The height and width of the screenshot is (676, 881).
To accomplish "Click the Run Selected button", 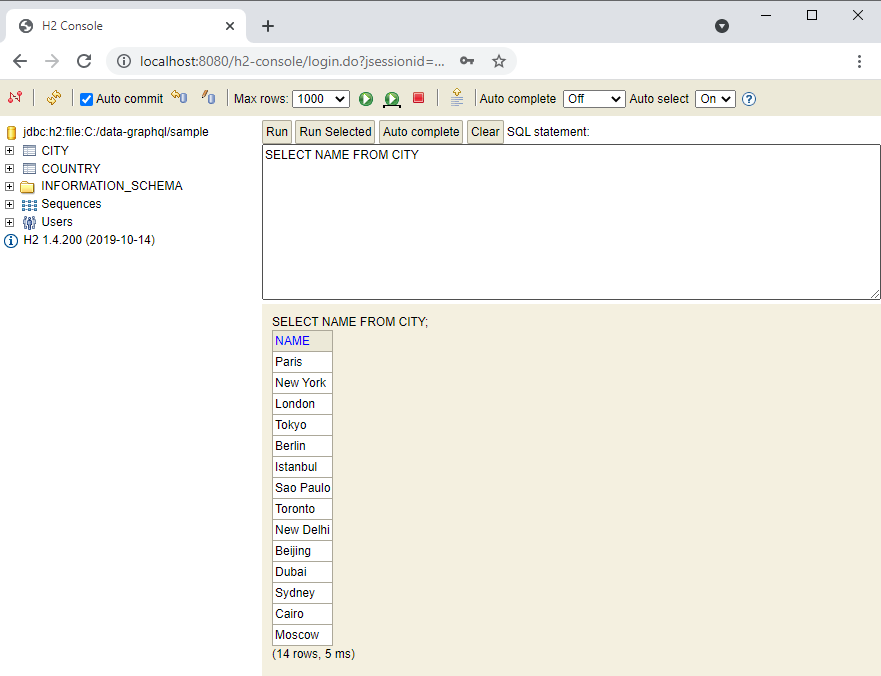I will coord(334,131).
